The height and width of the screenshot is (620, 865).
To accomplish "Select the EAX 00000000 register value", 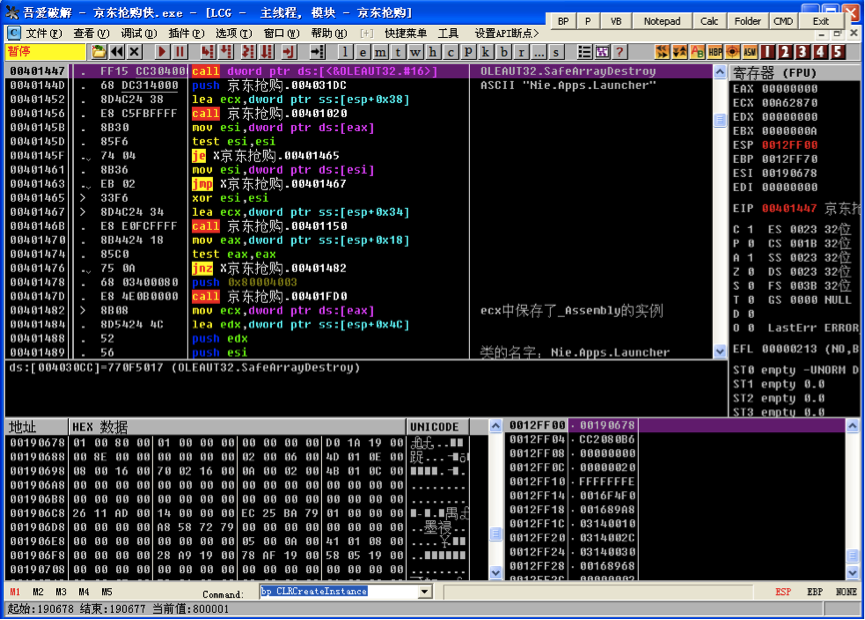I will [x=789, y=89].
